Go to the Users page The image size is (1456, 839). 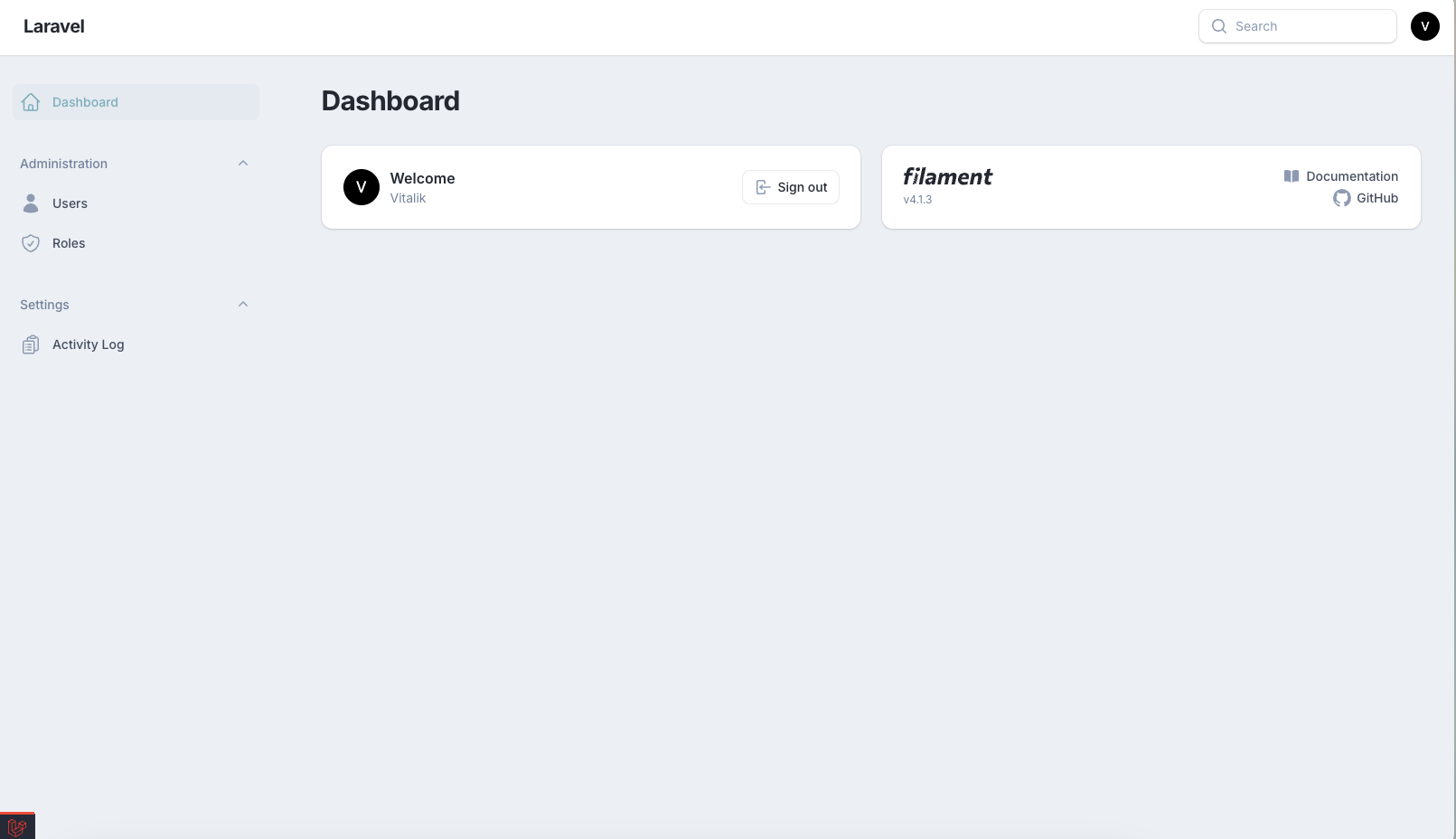pos(70,203)
